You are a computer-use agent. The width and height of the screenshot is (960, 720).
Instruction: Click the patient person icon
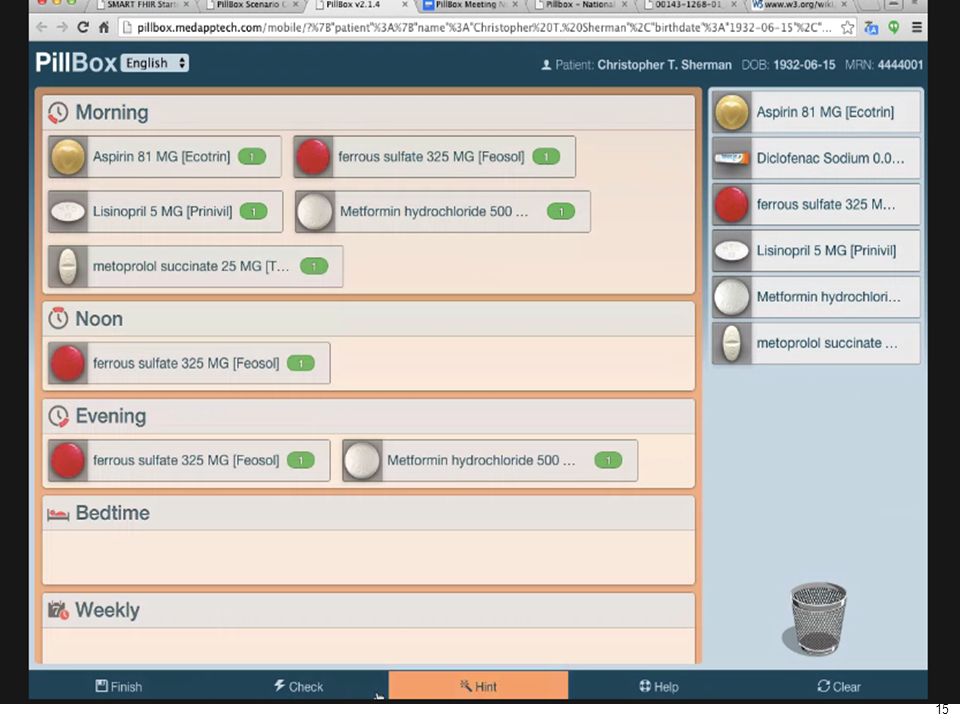[546, 65]
